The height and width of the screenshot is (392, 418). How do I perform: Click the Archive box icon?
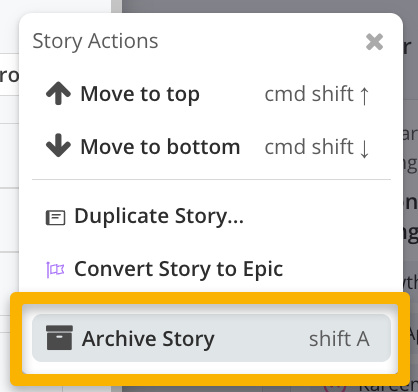click(59, 338)
